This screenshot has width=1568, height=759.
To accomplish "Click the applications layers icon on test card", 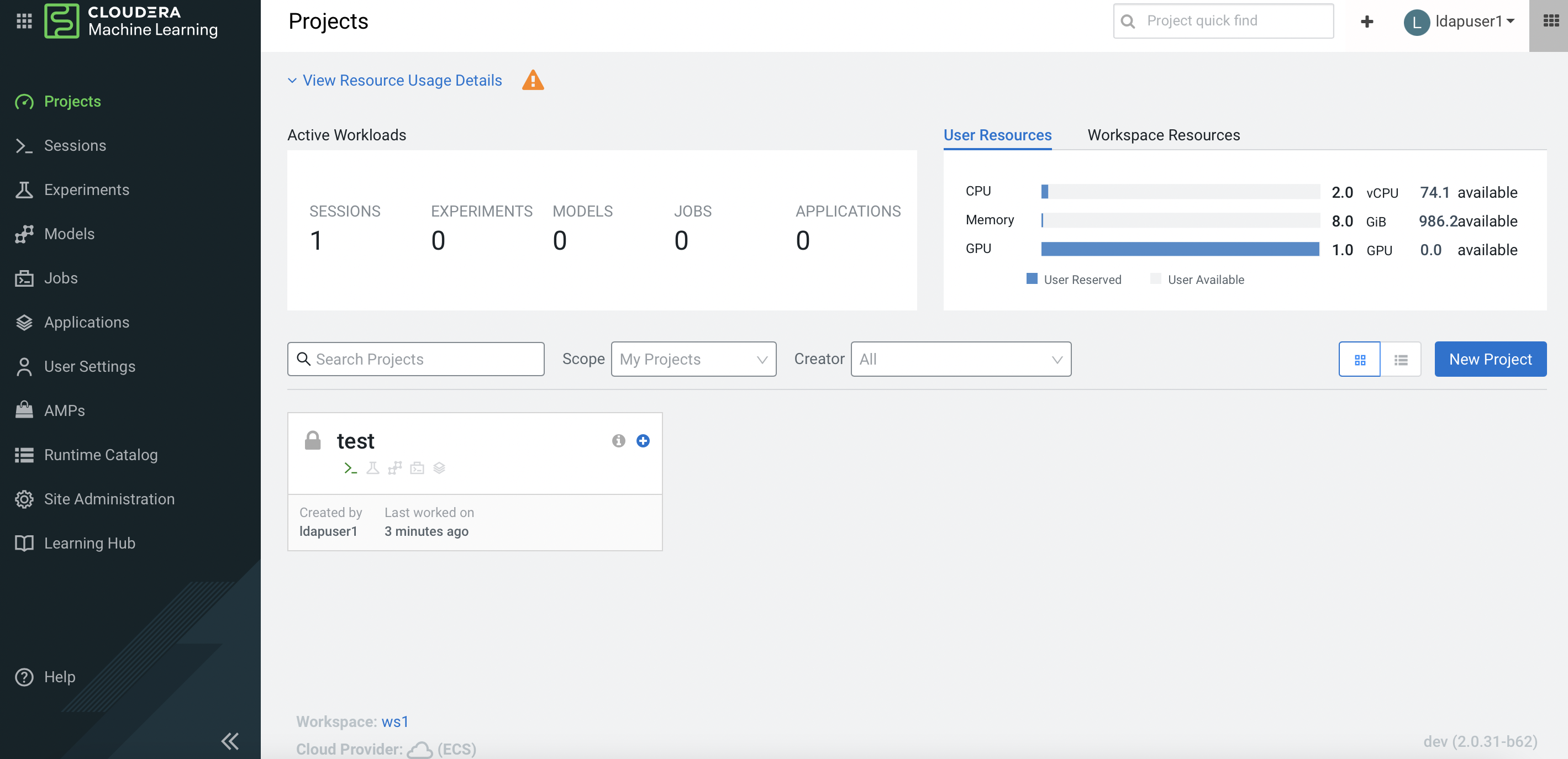I will click(439, 468).
